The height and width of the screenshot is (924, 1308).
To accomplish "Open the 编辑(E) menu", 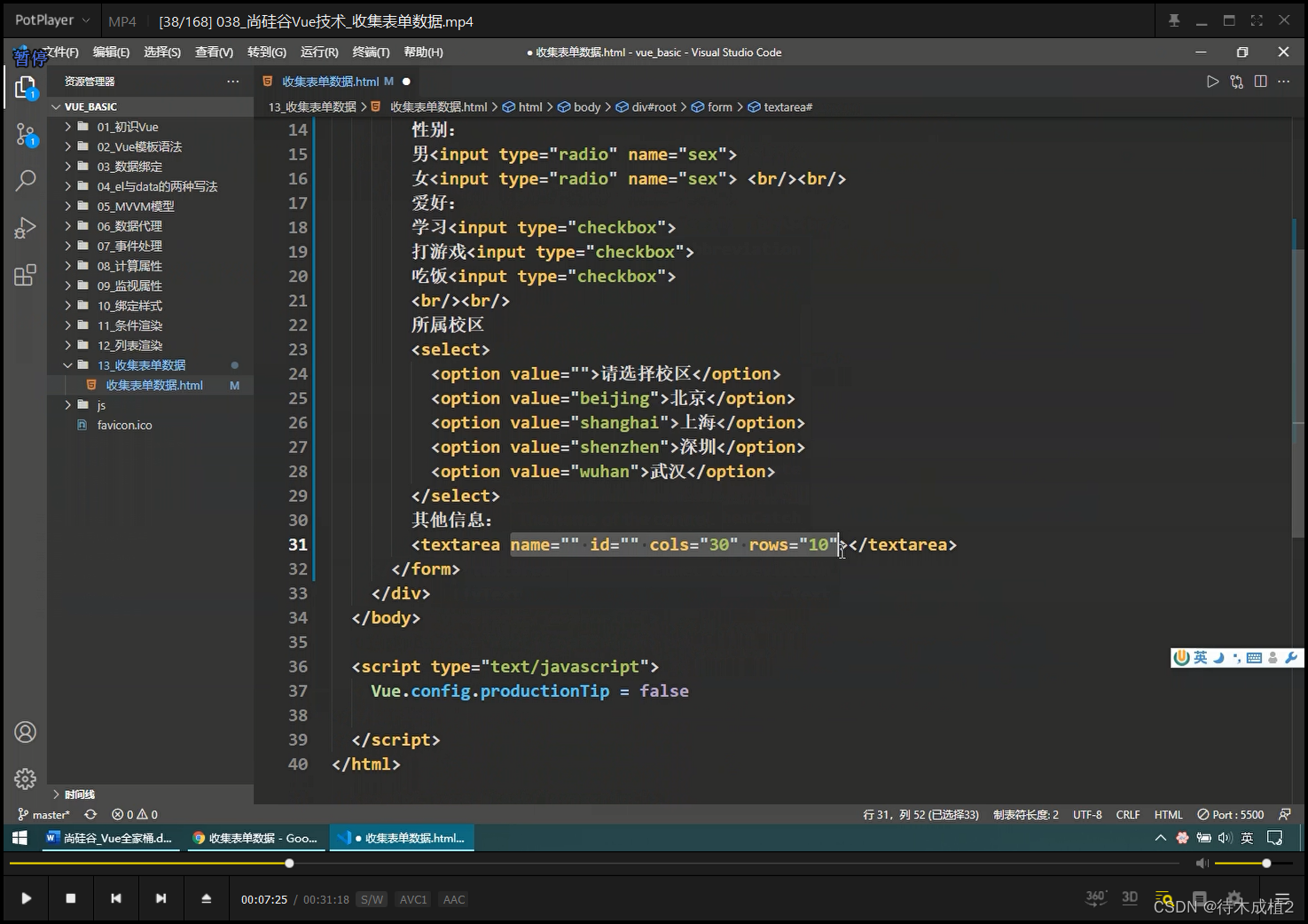I will [111, 52].
